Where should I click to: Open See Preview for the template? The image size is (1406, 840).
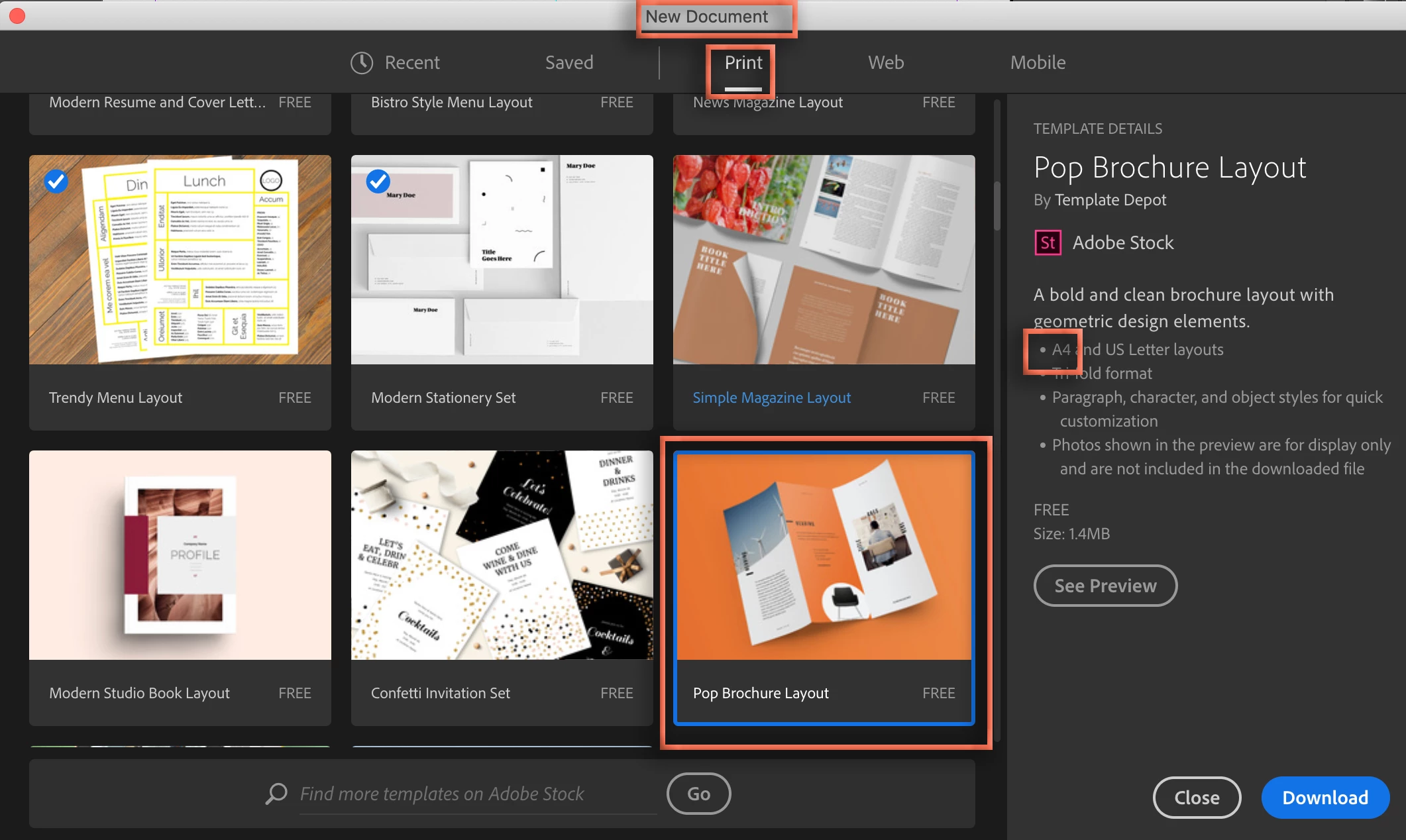tap(1105, 586)
